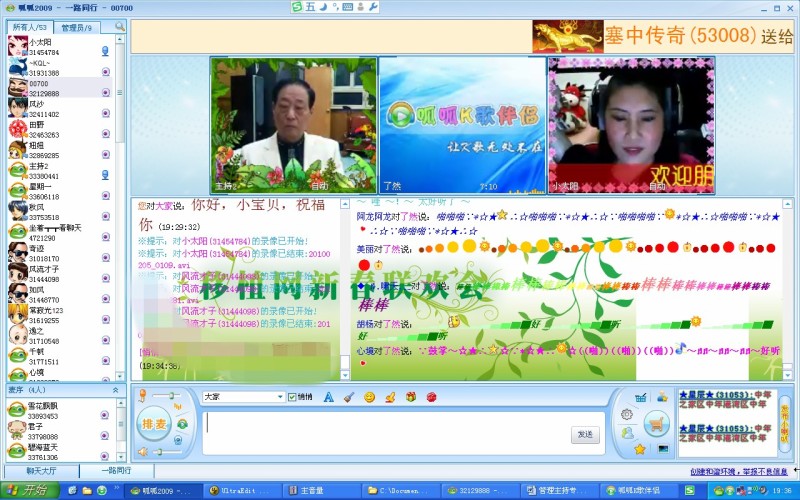
Task: Click the microphone status icon for 主持2
Action: 105,175
